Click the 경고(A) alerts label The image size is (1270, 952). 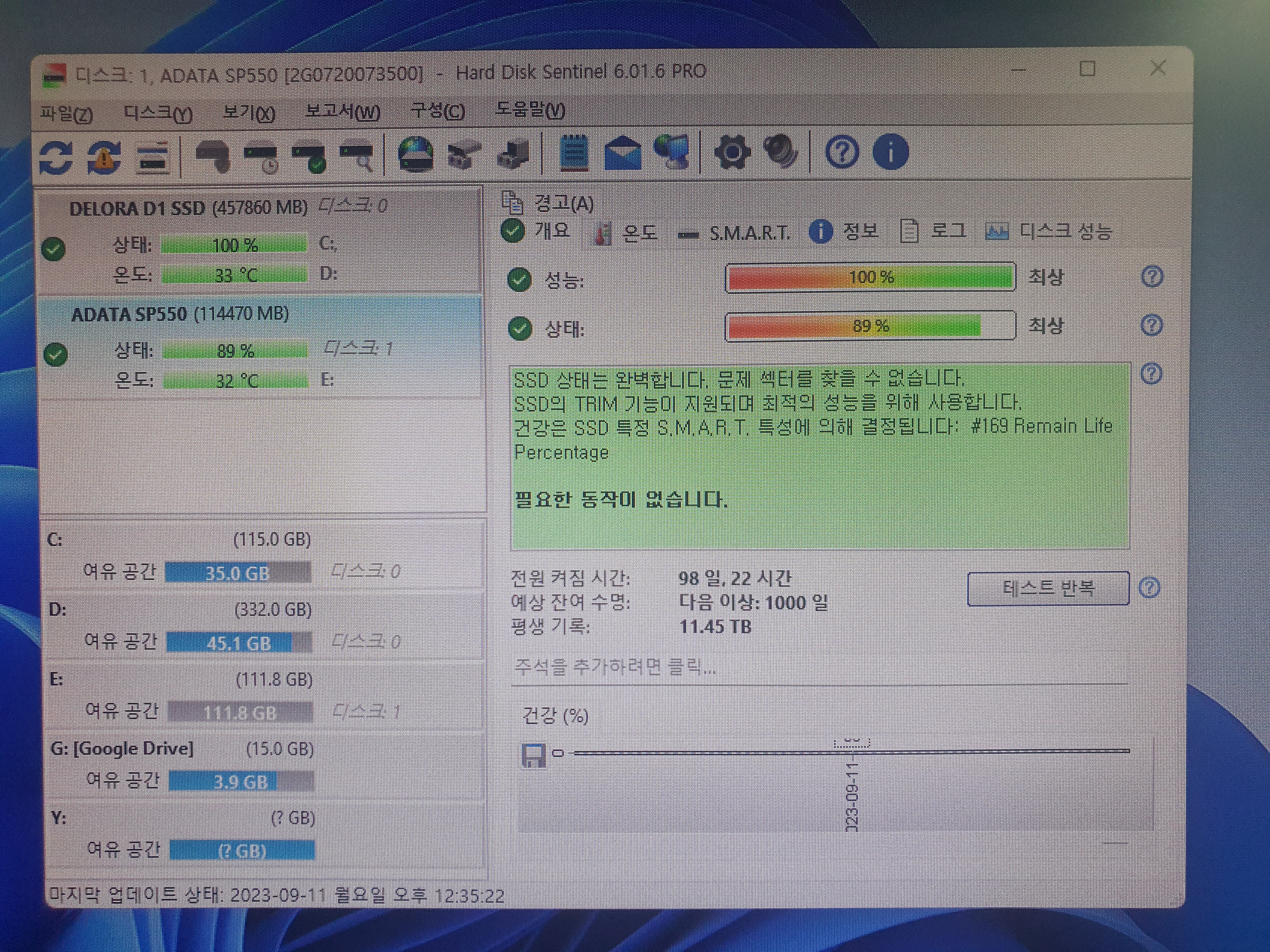pyautogui.click(x=564, y=203)
